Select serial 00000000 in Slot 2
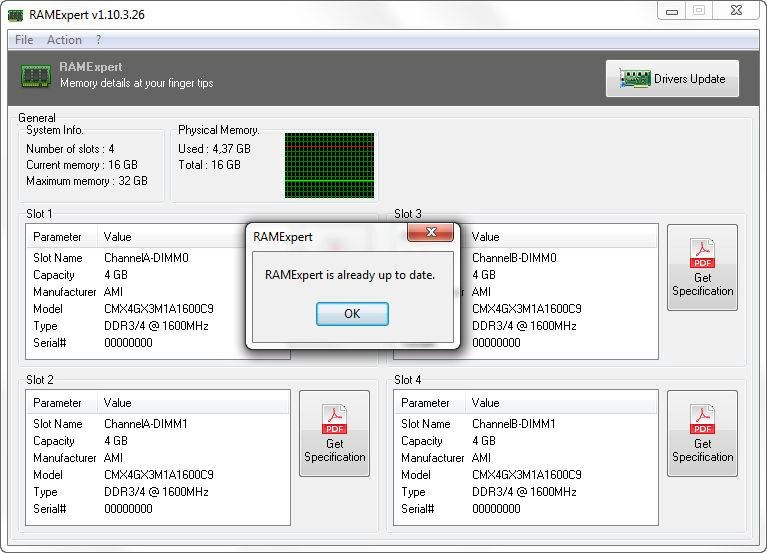 click(x=128, y=509)
